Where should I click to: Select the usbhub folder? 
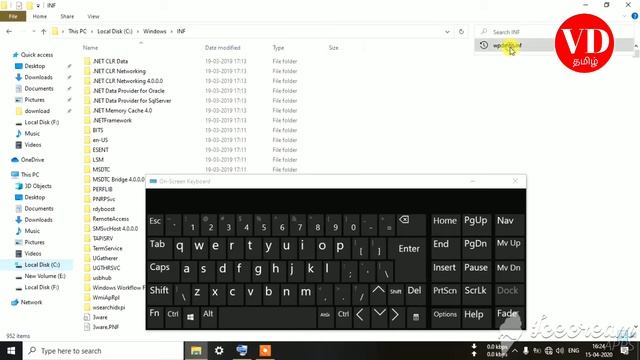[102, 278]
